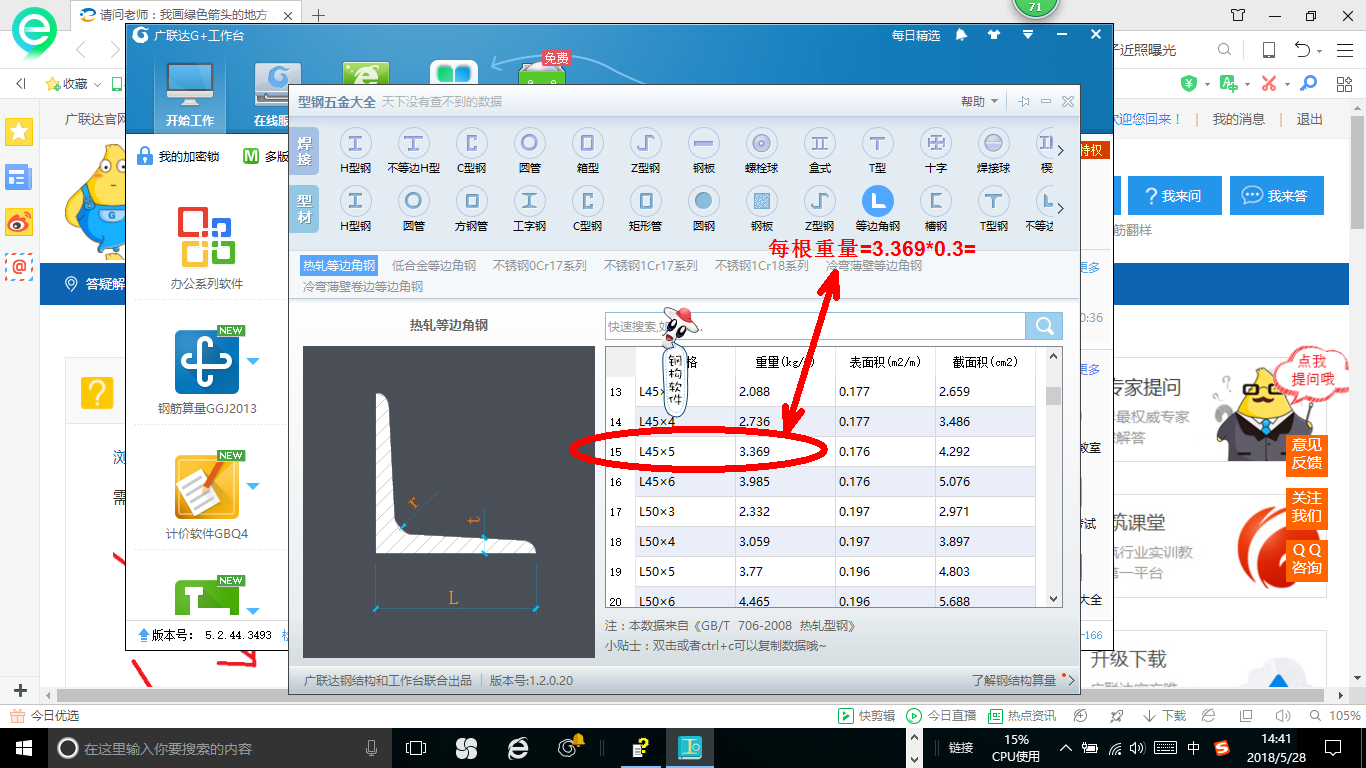The image size is (1366, 768).
Task: Open Weibo icon in browser sidebar
Action: [19, 222]
